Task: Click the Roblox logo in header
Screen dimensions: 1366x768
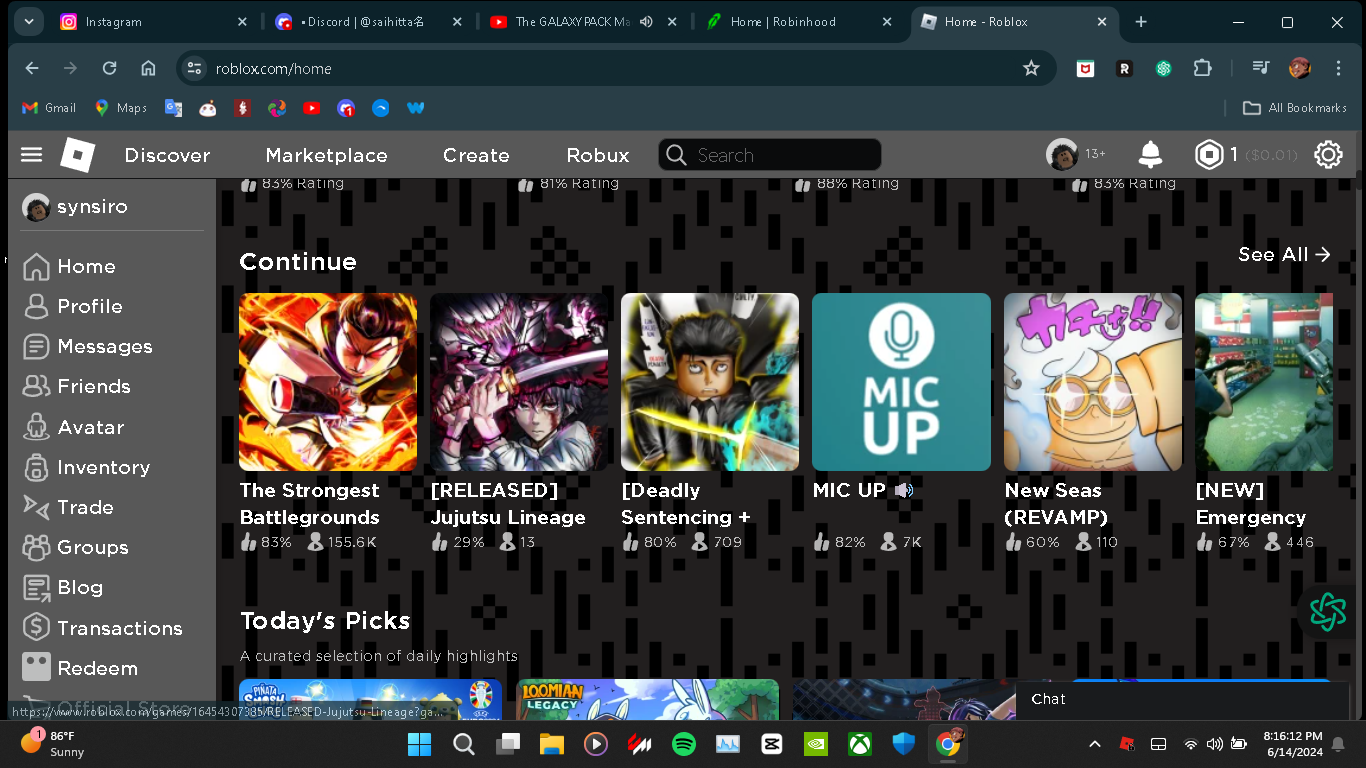Action: 78,155
